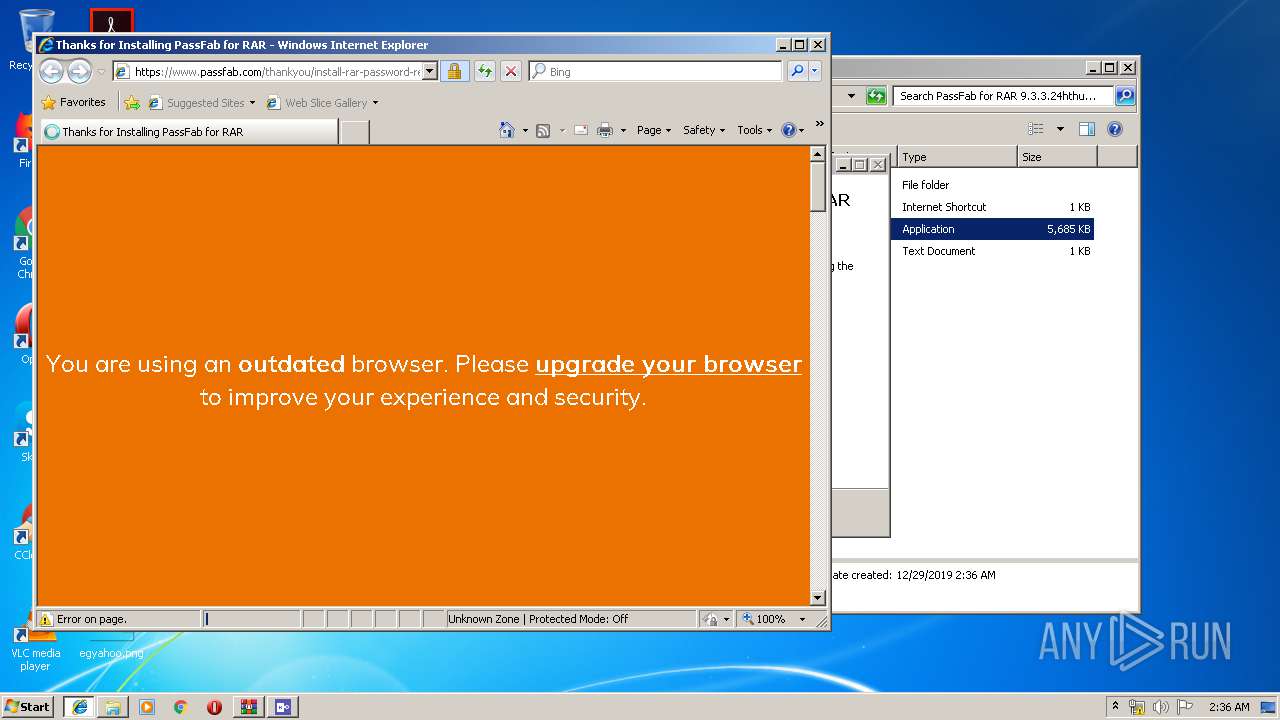This screenshot has width=1280, height=720.
Task: Click the volume speaker tray icon
Action: tap(1161, 707)
